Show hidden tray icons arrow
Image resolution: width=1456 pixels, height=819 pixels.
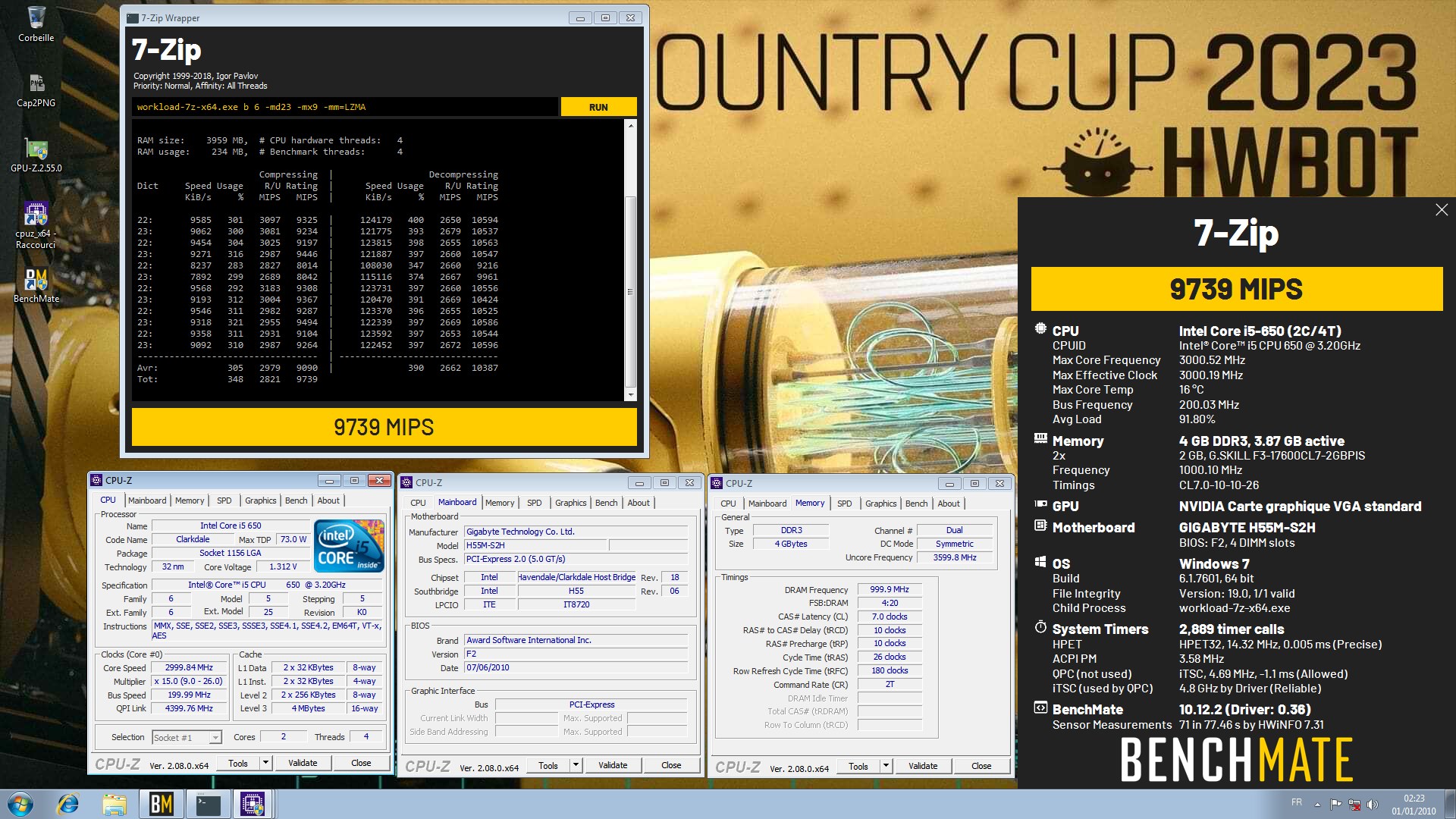pos(1317,804)
